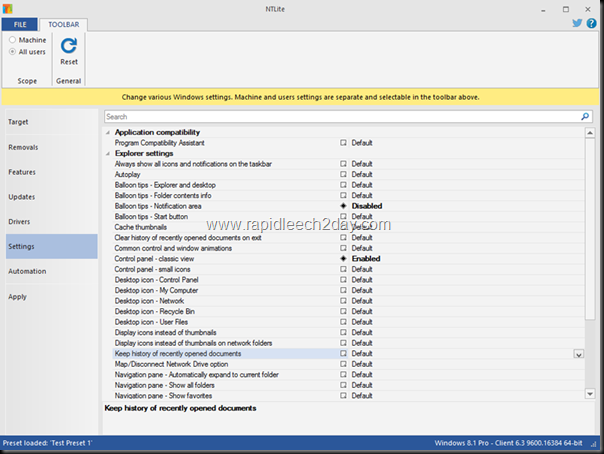
Task: Click state icon for Navigation pane Show favorites
Action: (x=343, y=395)
